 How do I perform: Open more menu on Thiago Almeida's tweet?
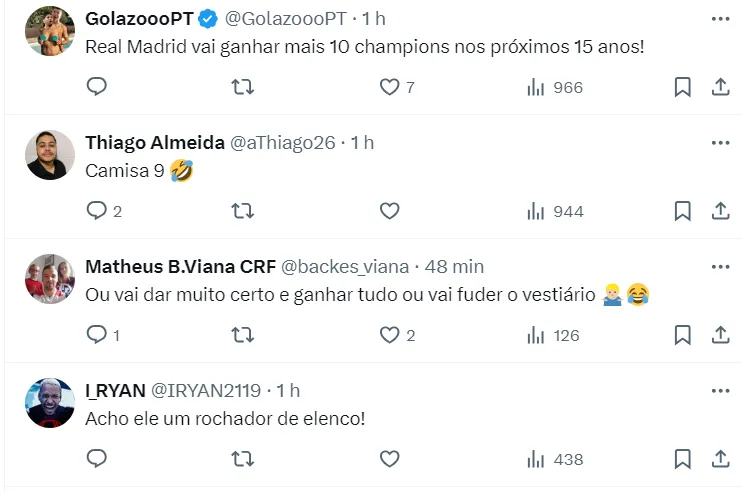coord(720,143)
